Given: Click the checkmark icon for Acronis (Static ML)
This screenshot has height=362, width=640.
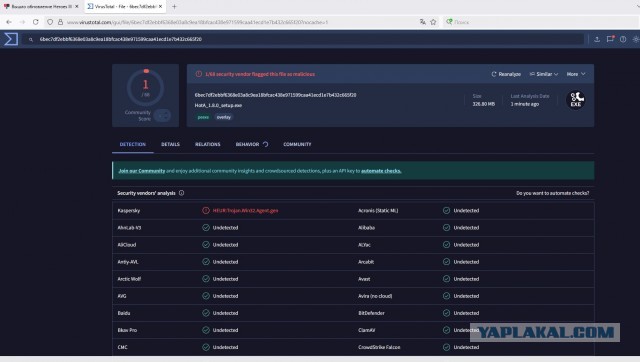Looking at the screenshot, I should [446, 211].
